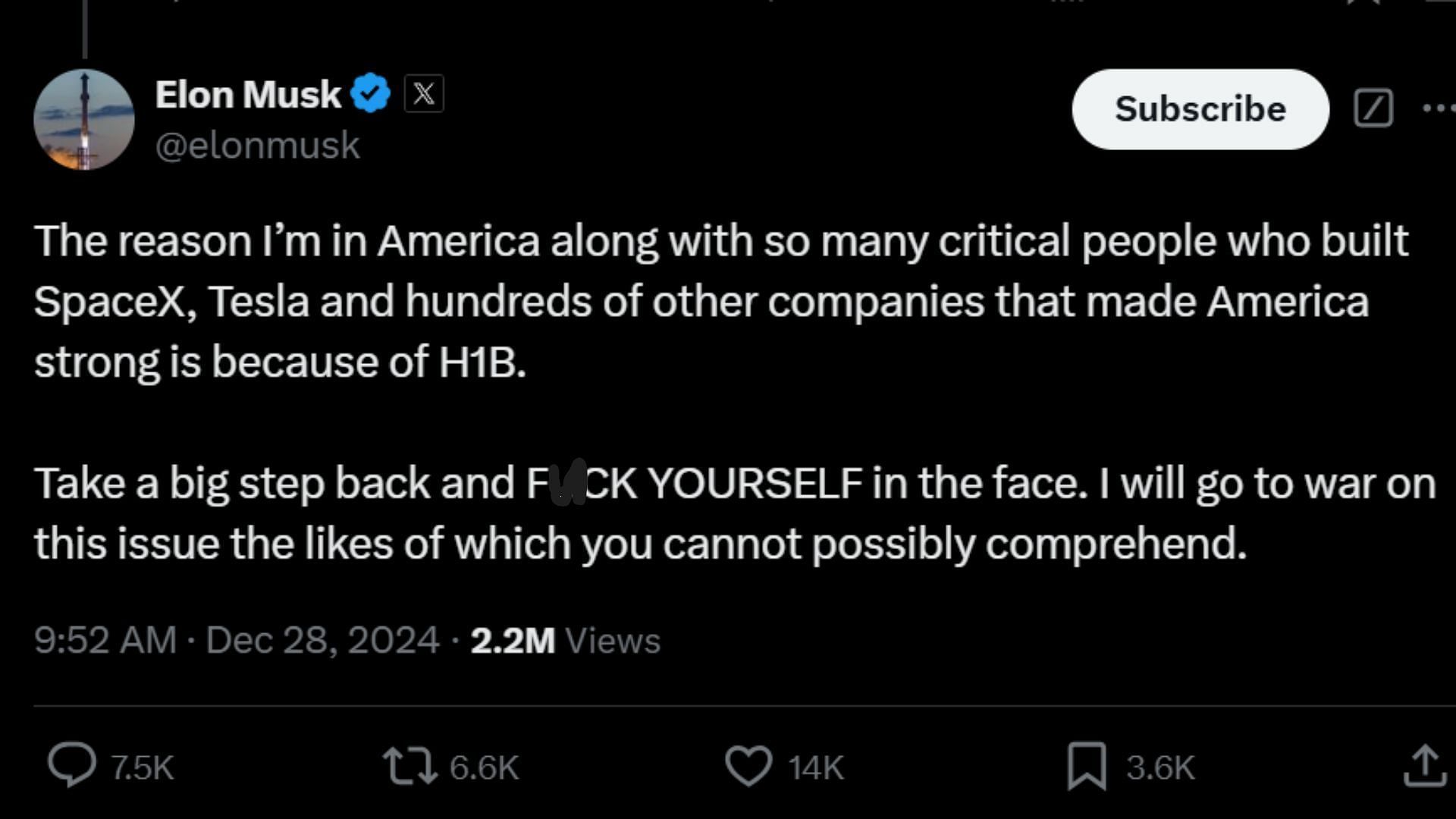
Task: Click the Elon Musk display name
Action: (x=248, y=95)
